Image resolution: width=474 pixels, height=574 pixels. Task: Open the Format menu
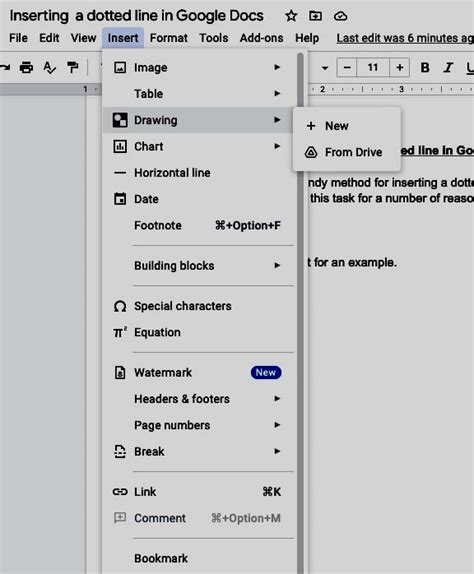[x=168, y=38]
